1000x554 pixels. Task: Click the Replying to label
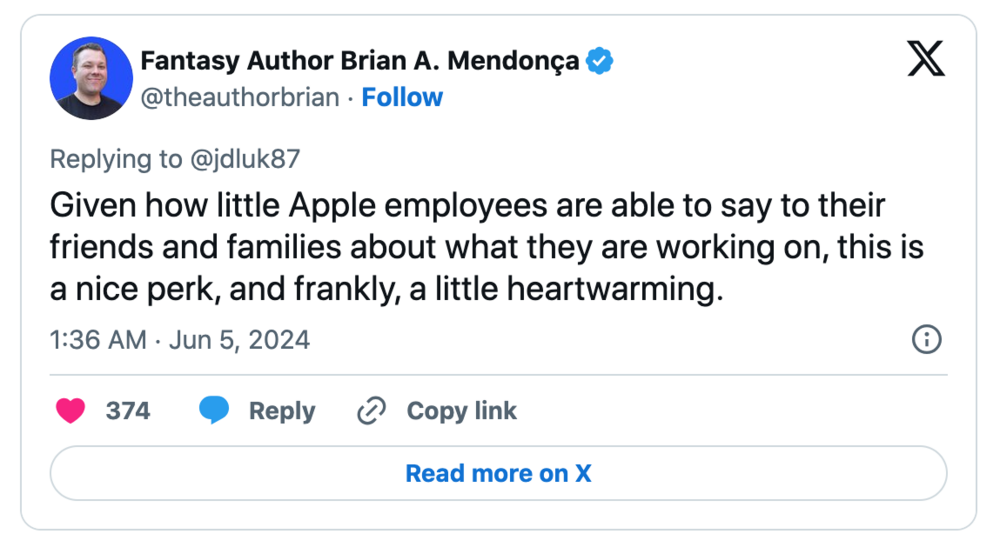pyautogui.click(x=113, y=159)
